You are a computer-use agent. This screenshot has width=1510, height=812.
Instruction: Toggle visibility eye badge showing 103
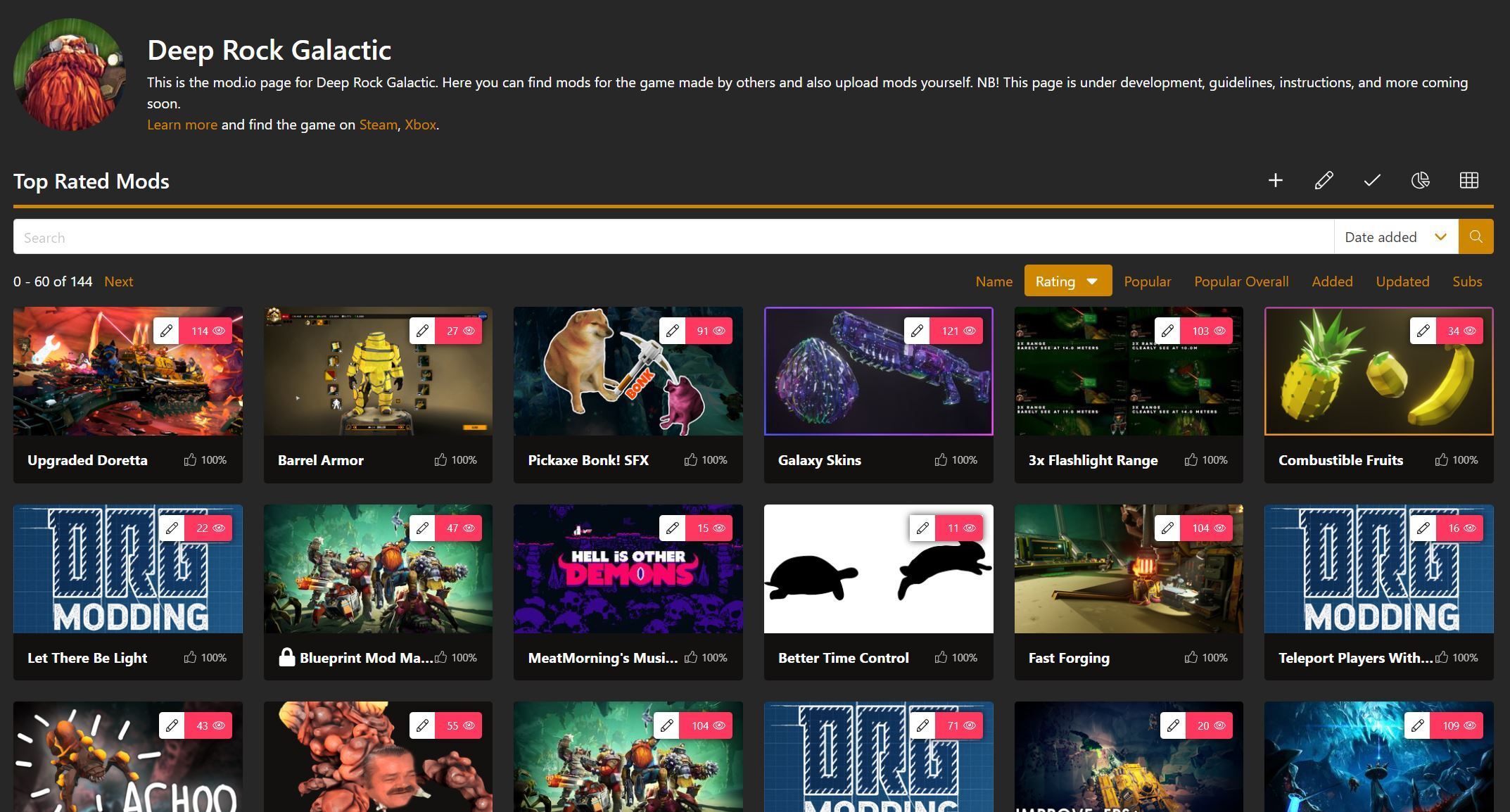pyautogui.click(x=1206, y=331)
